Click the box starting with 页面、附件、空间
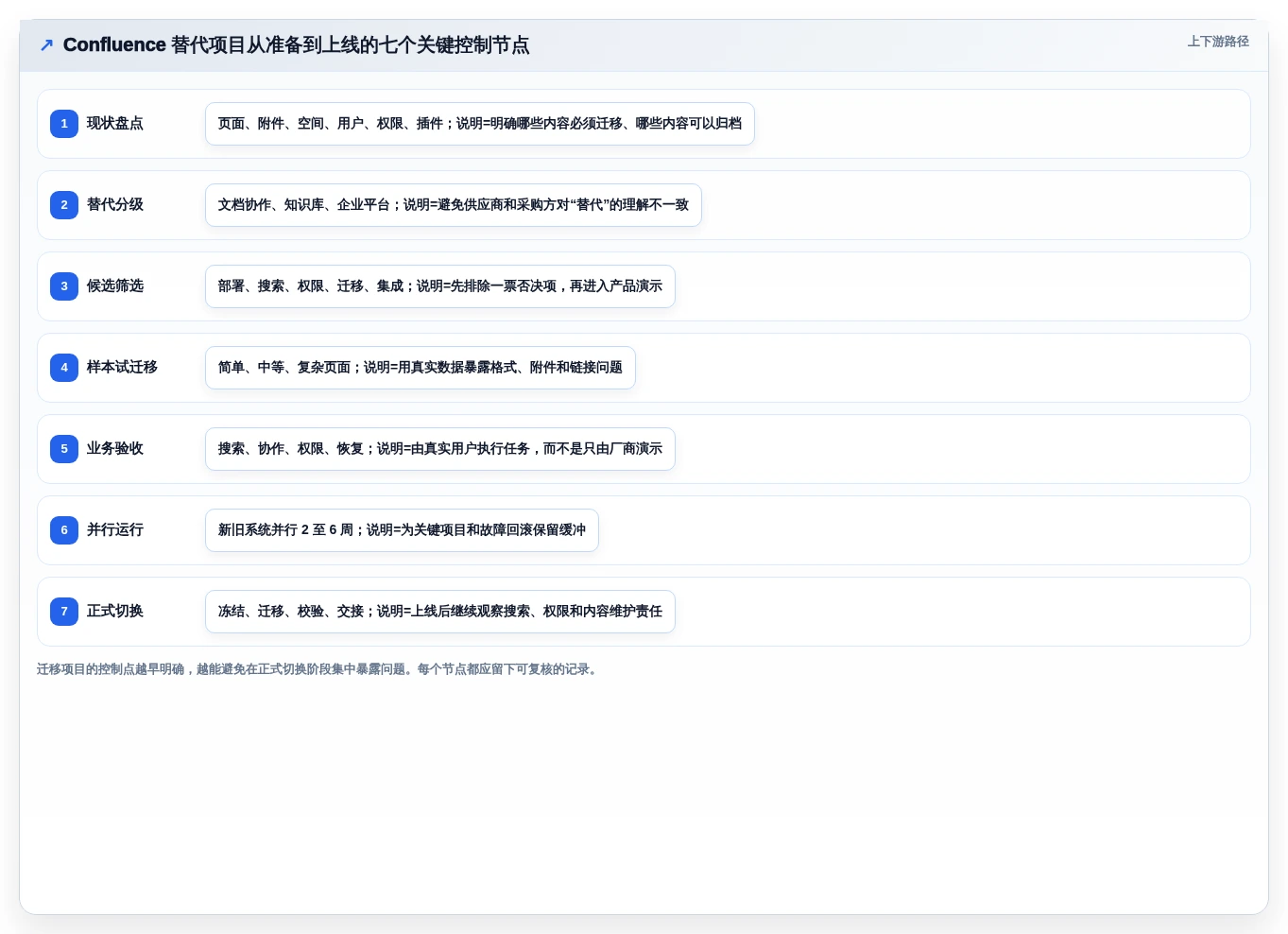The image size is (1288, 934). click(x=480, y=124)
